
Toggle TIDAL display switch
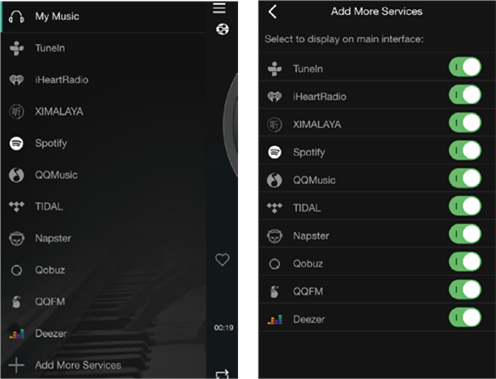point(465,206)
